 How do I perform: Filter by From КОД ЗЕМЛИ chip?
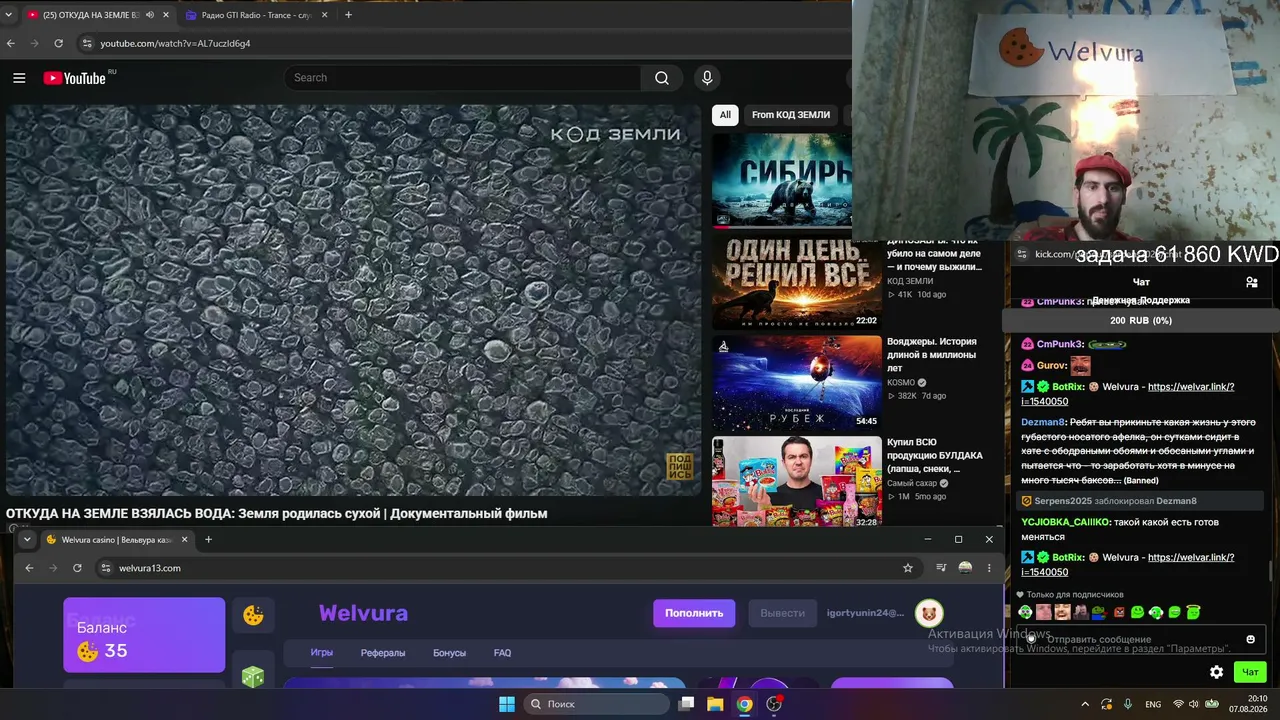coord(791,115)
